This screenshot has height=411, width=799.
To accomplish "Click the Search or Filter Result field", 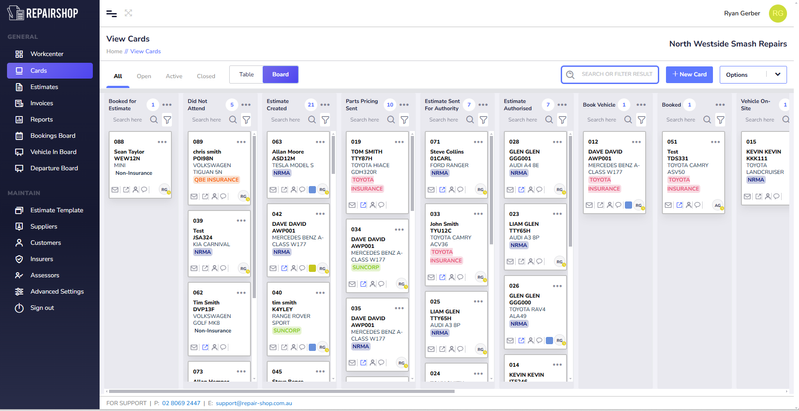I will click(610, 75).
